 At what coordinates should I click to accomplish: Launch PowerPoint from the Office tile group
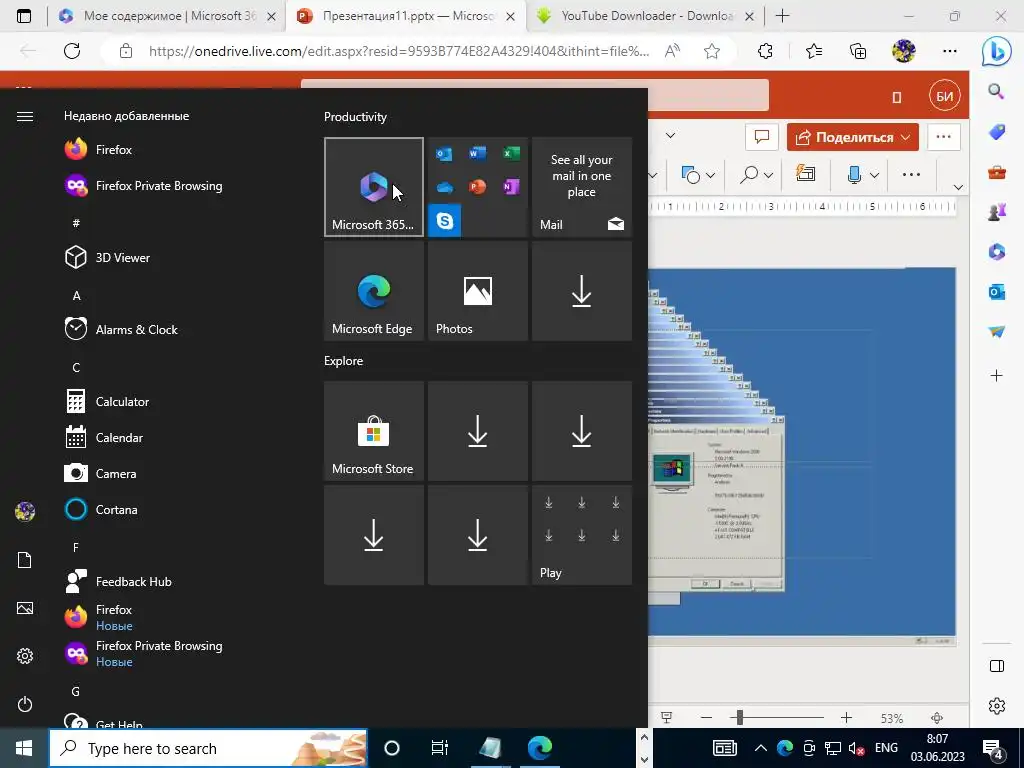[477, 187]
